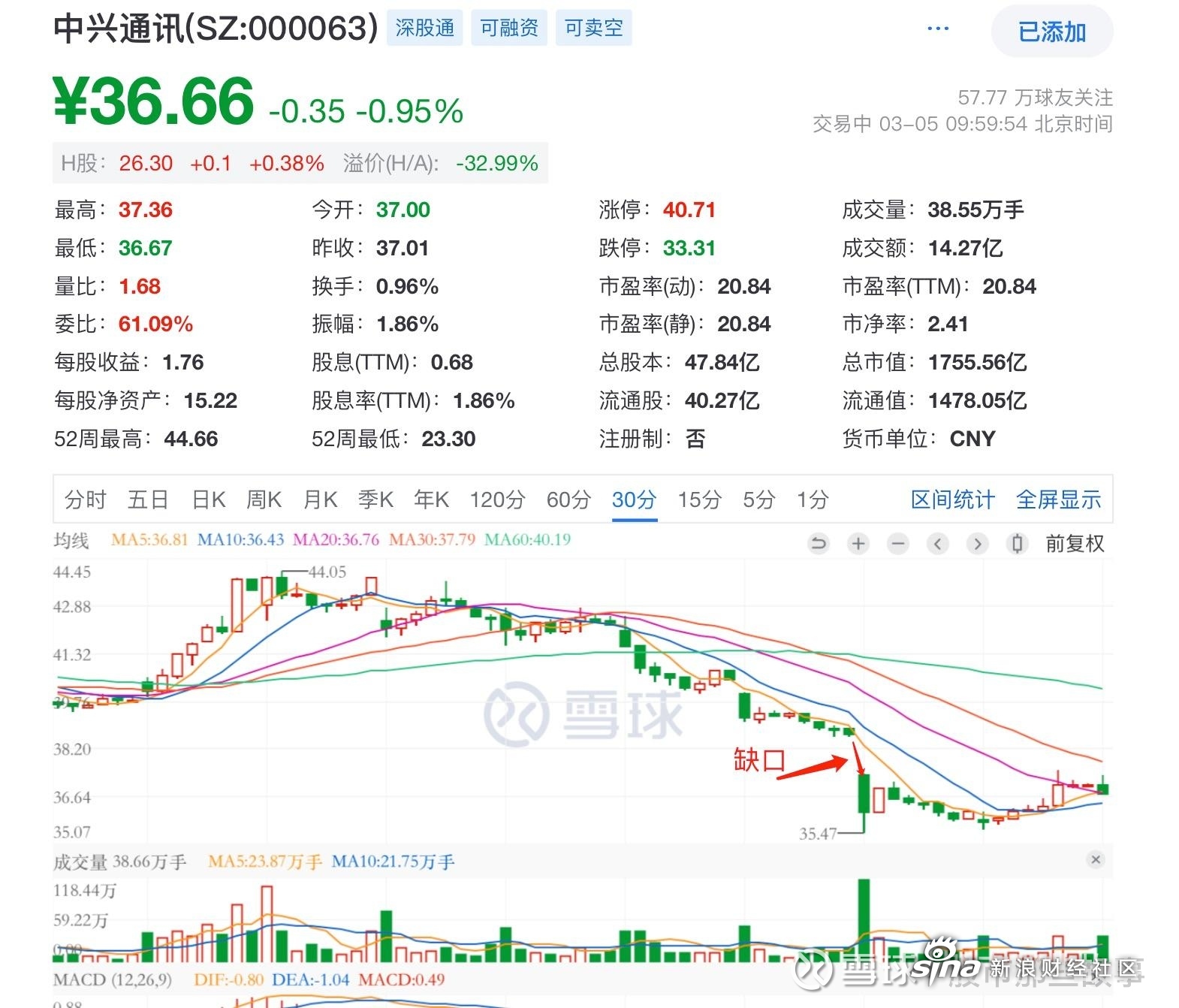The image size is (1179, 1008).
Task: Click the 今开 value 37.00
Action: 403,210
